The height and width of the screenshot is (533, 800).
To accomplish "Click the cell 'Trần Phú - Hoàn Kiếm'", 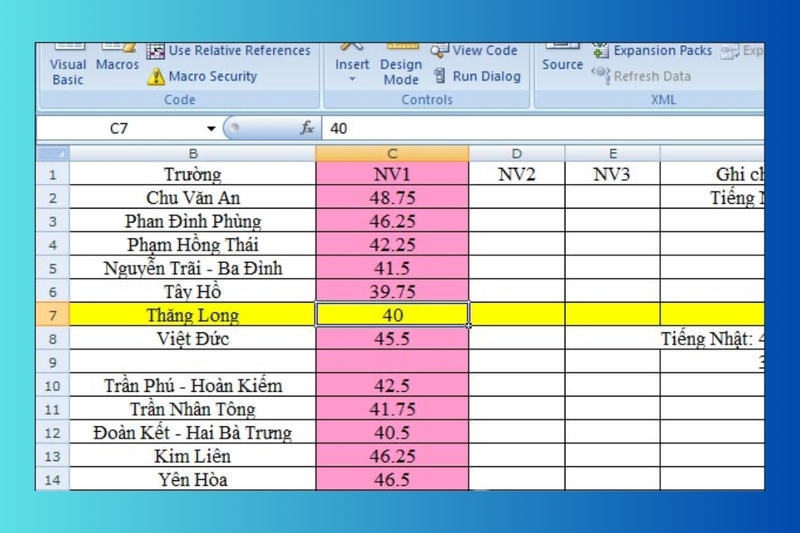I will 192,386.
